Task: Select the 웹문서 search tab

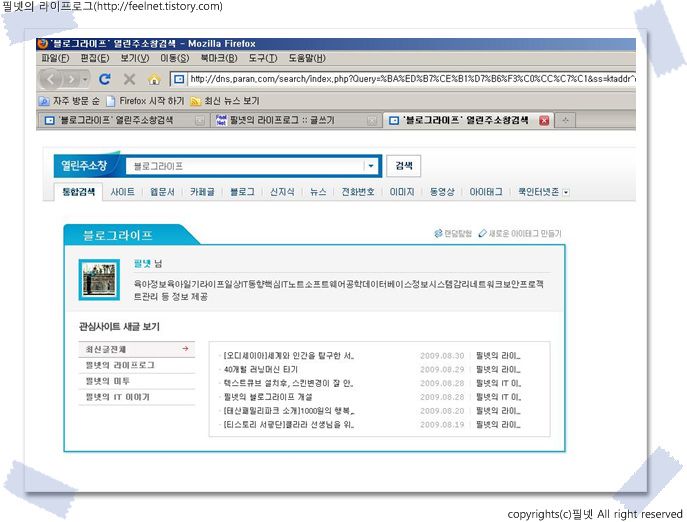Action: point(162,192)
